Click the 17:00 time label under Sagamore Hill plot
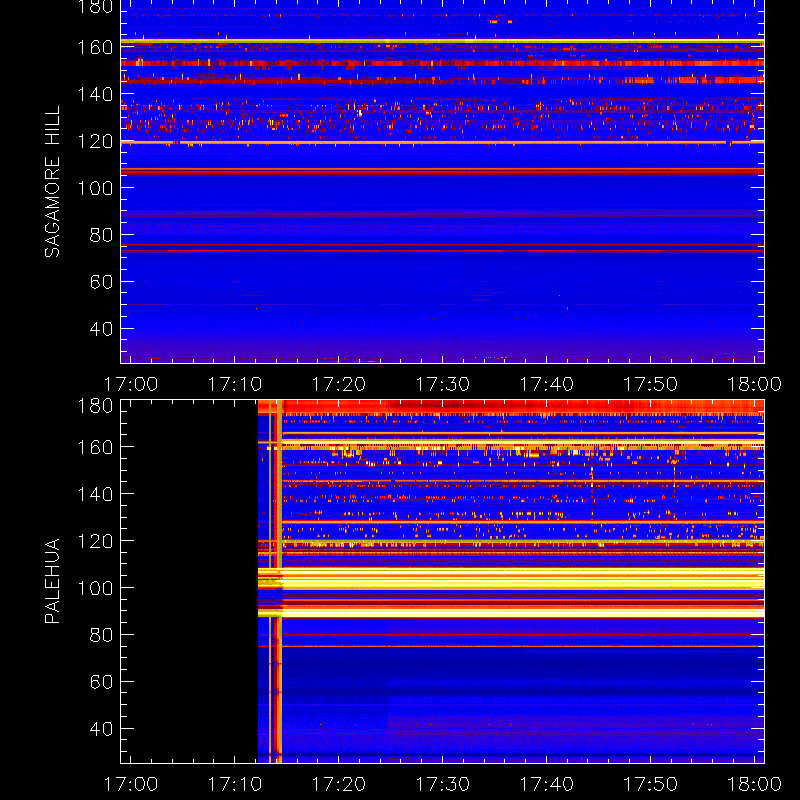The height and width of the screenshot is (800, 800). coord(131,384)
